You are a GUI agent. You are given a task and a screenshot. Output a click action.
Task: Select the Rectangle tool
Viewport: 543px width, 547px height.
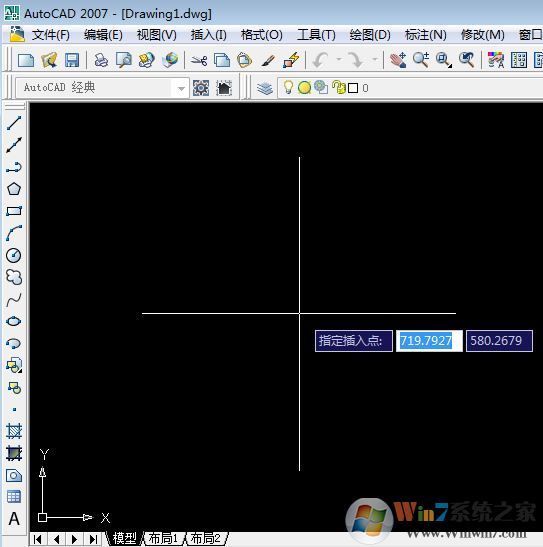(x=14, y=211)
